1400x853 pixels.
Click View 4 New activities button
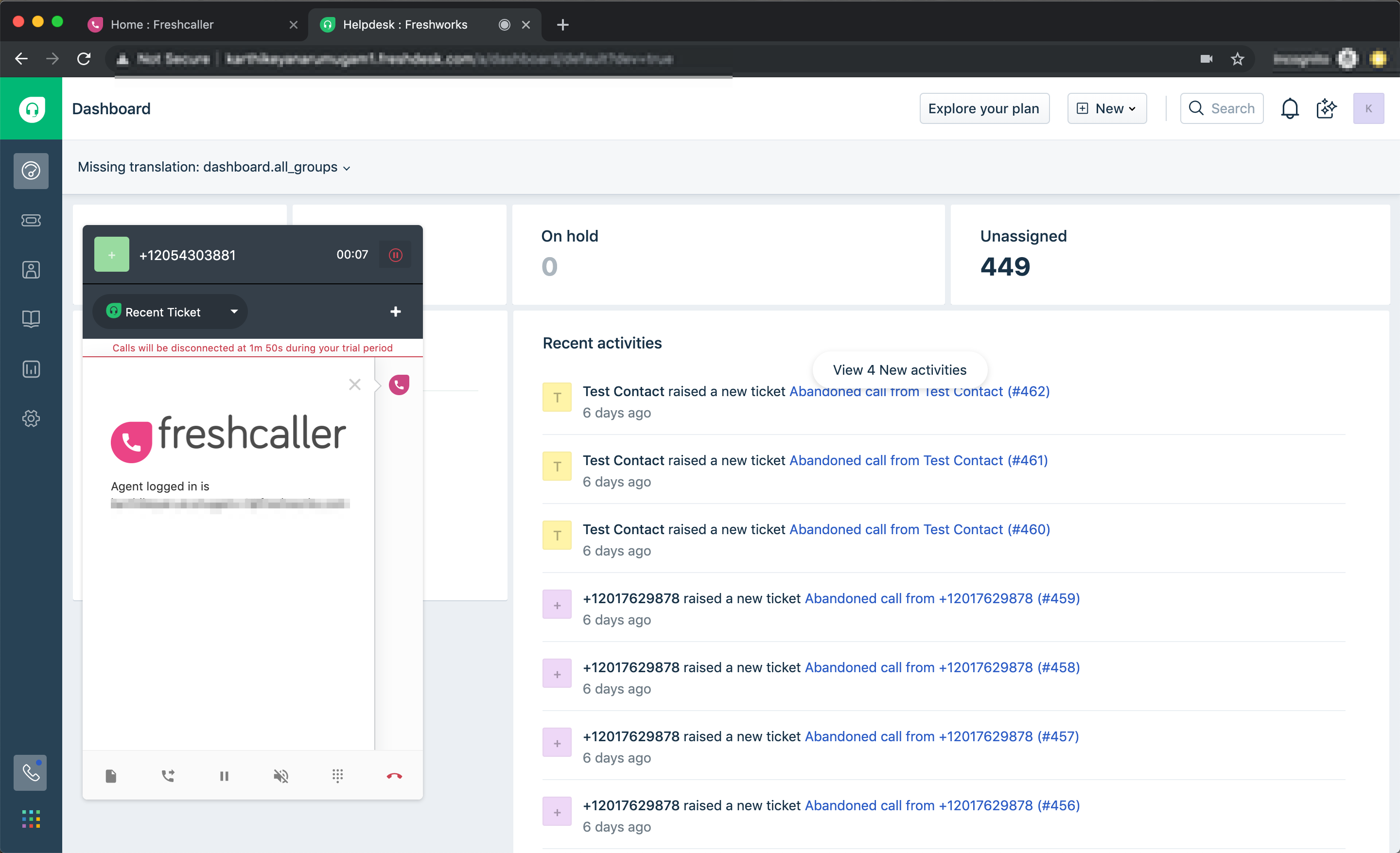tap(899, 369)
